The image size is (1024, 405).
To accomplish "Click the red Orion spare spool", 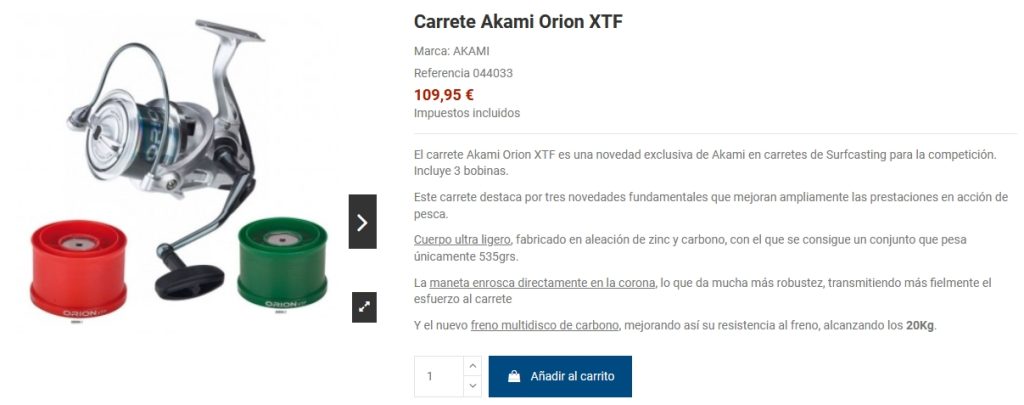I will [x=79, y=269].
